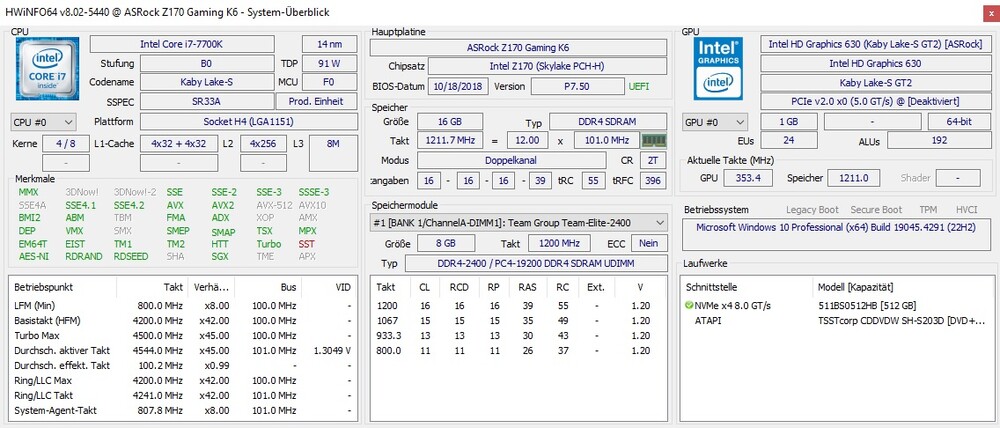Select the Ring/LLC Max row
This screenshot has width=1000, height=428.
183,381
